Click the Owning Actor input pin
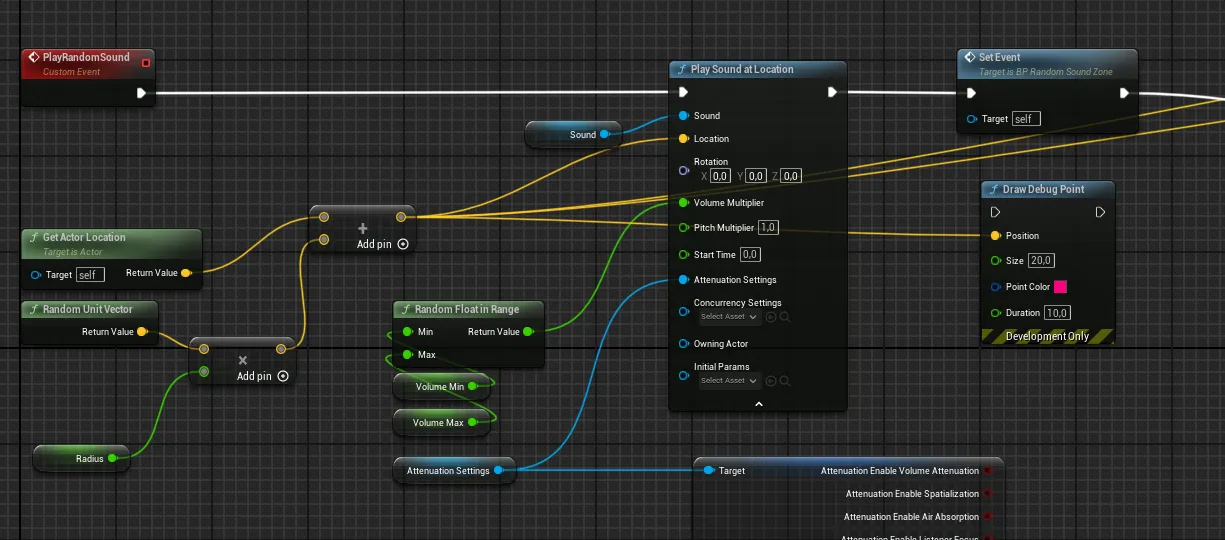 683,344
